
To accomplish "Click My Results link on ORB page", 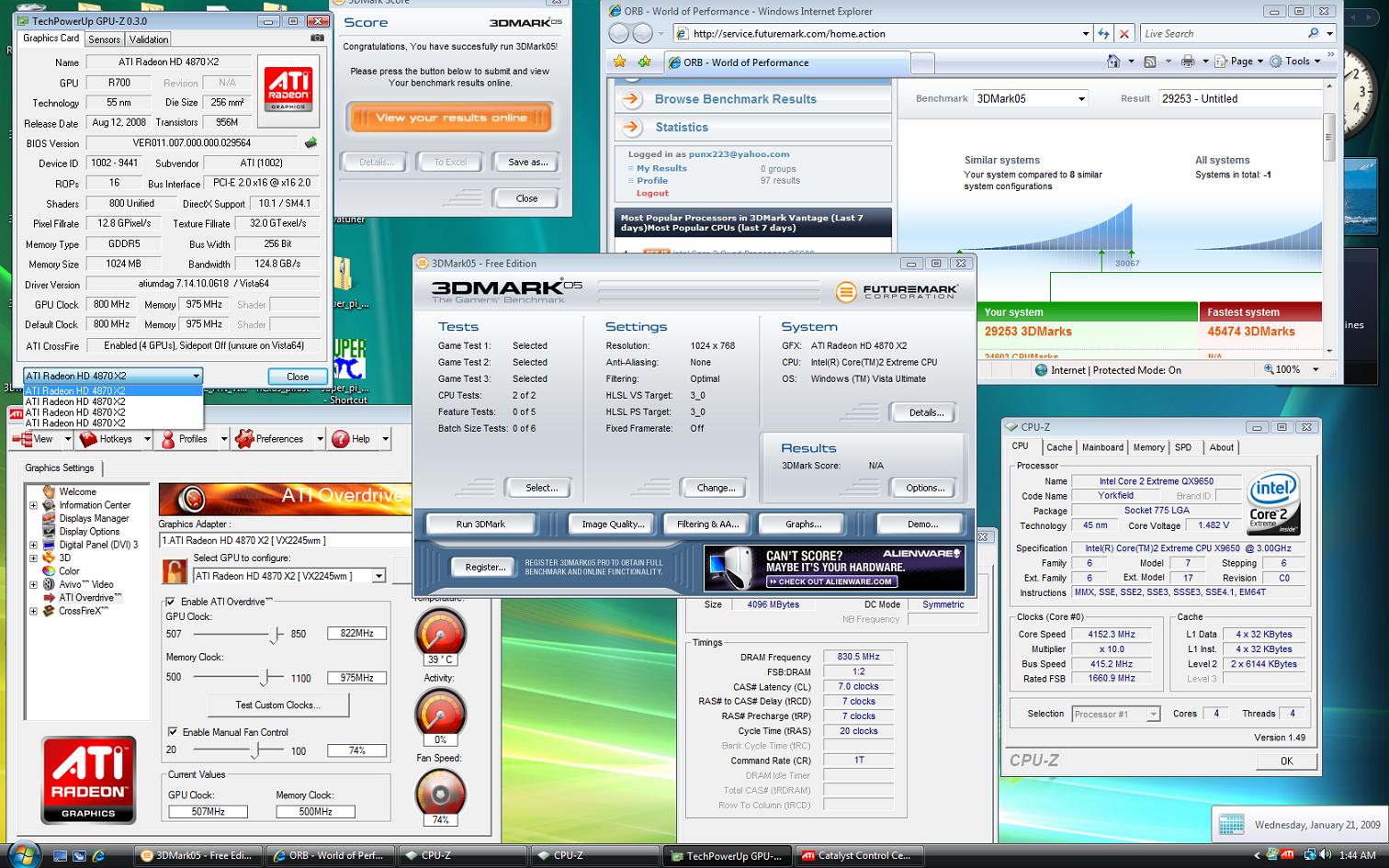I will pos(661,168).
